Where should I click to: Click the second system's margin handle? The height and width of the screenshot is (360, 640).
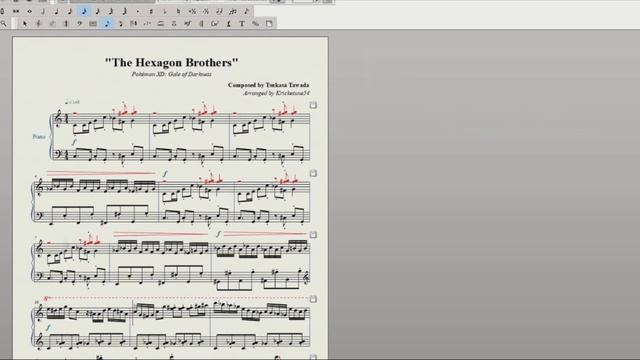tap(313, 173)
